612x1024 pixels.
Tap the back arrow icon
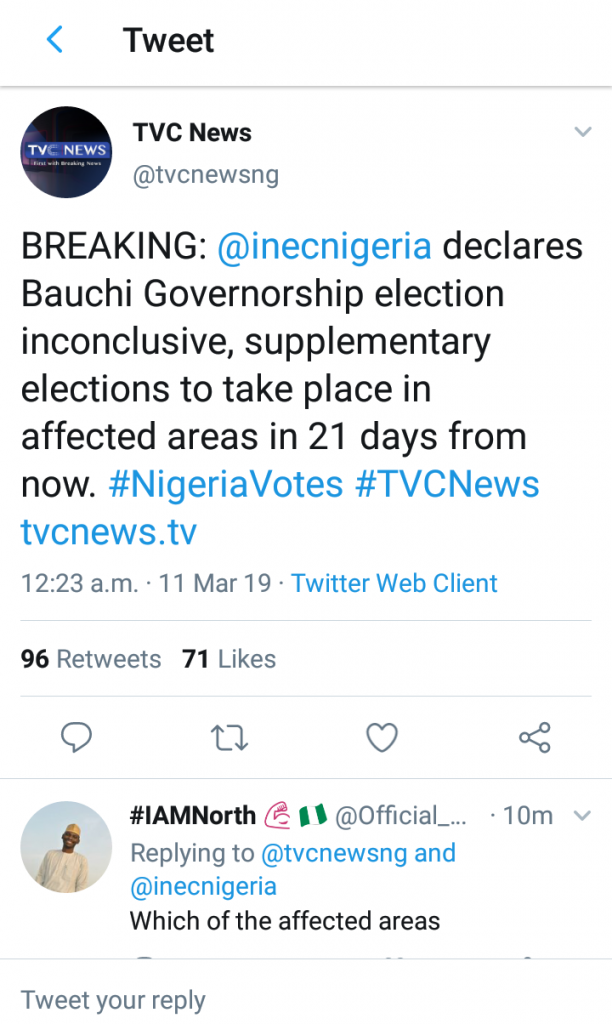click(x=55, y=40)
